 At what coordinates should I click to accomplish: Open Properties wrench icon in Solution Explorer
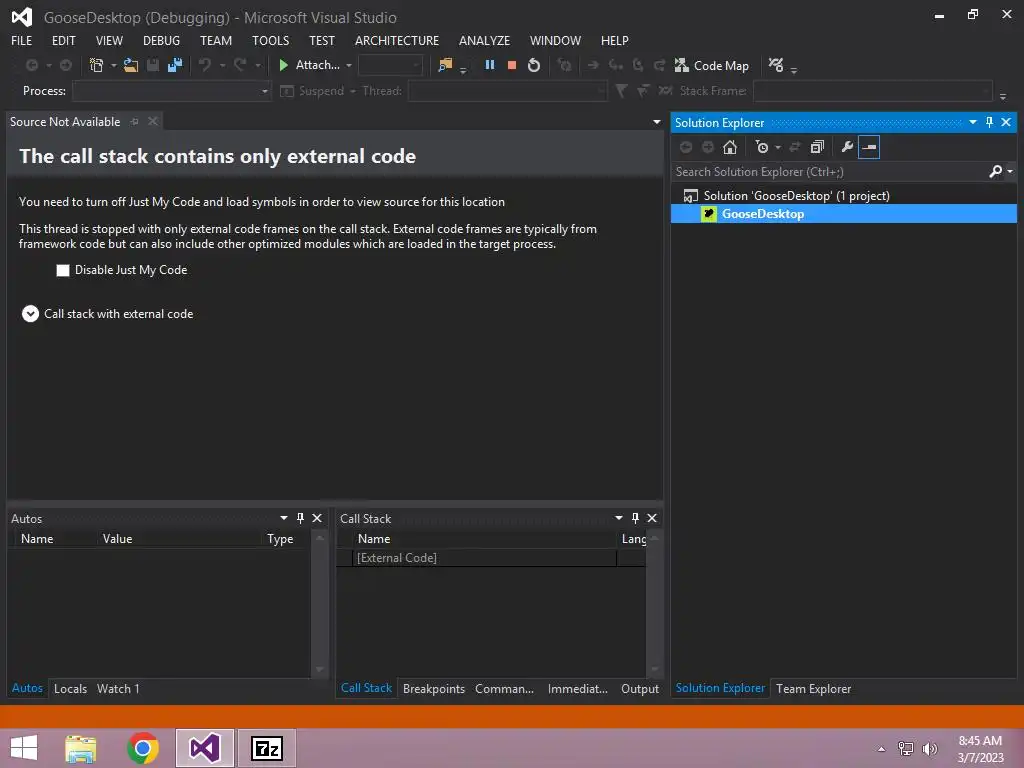click(847, 147)
